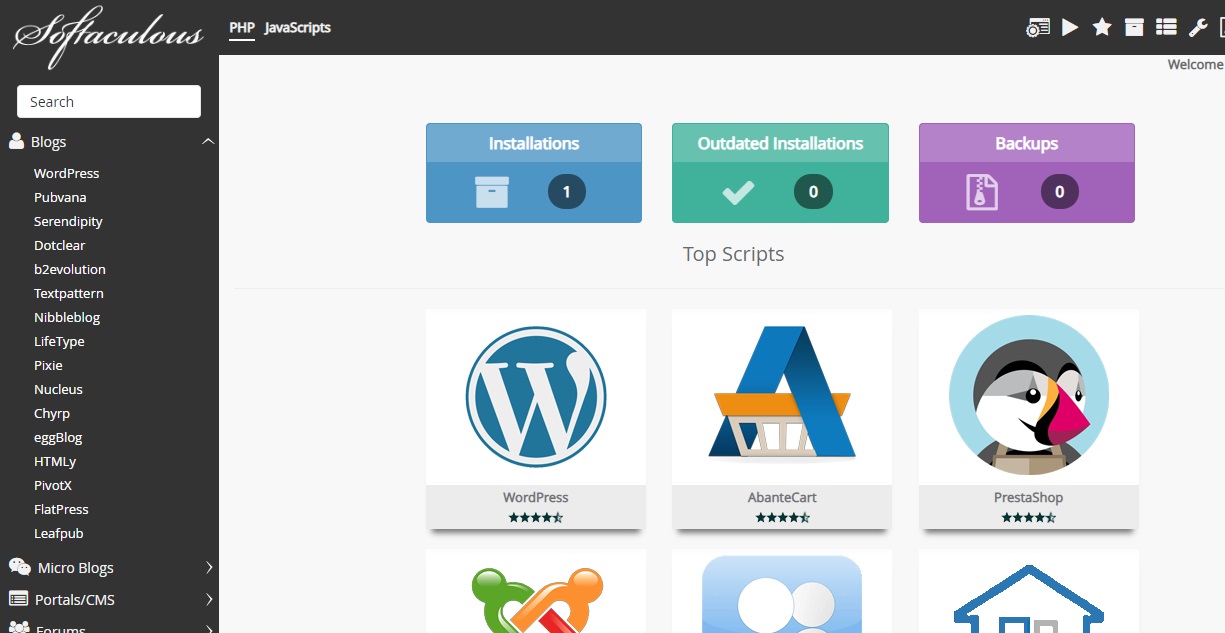Select WordPress in the Blogs sidebar list
Screen dimensions: 1225x633
(66, 173)
